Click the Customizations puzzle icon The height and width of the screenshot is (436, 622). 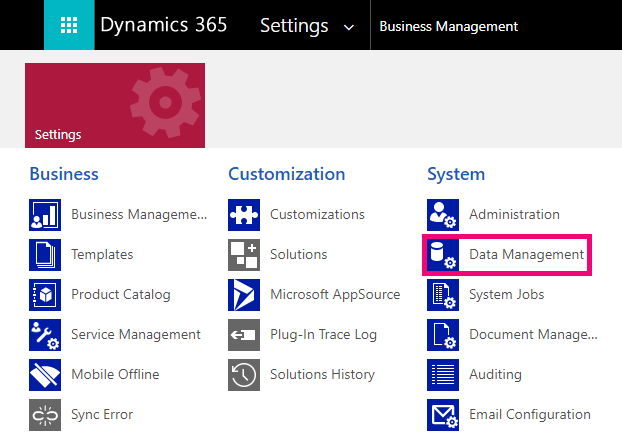tap(244, 215)
